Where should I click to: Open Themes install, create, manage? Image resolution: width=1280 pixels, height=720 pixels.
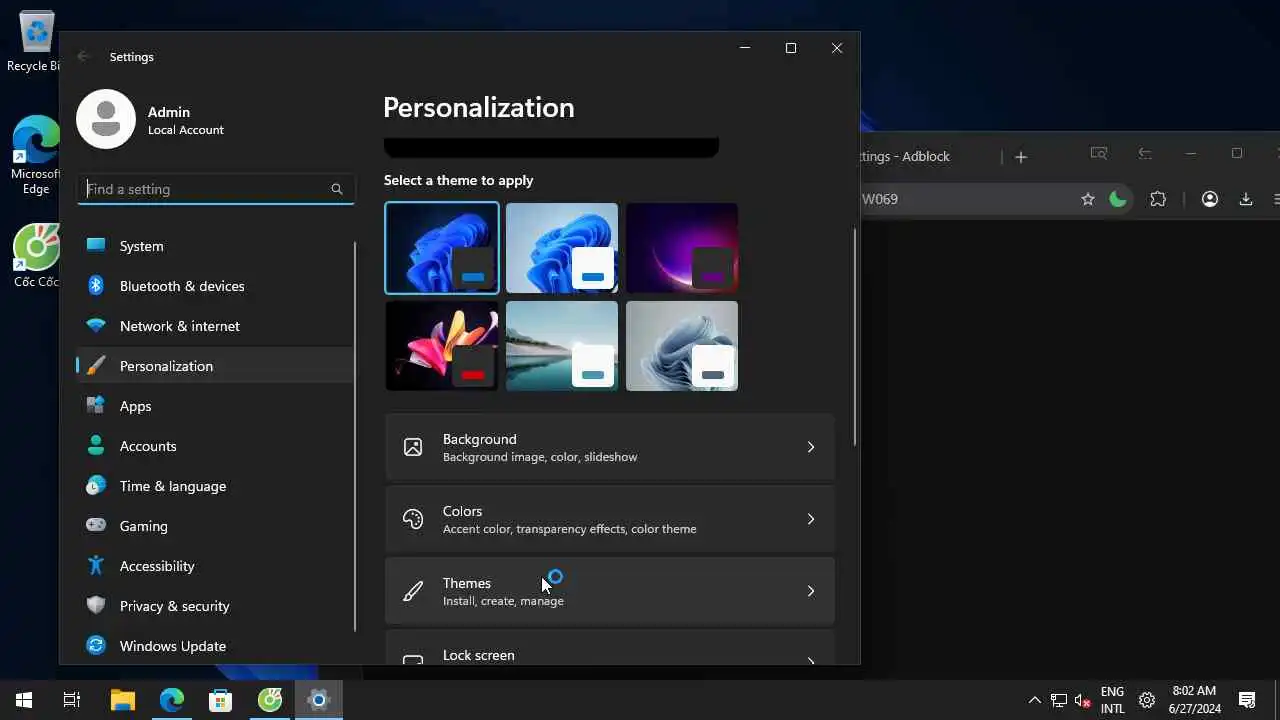[x=609, y=591]
